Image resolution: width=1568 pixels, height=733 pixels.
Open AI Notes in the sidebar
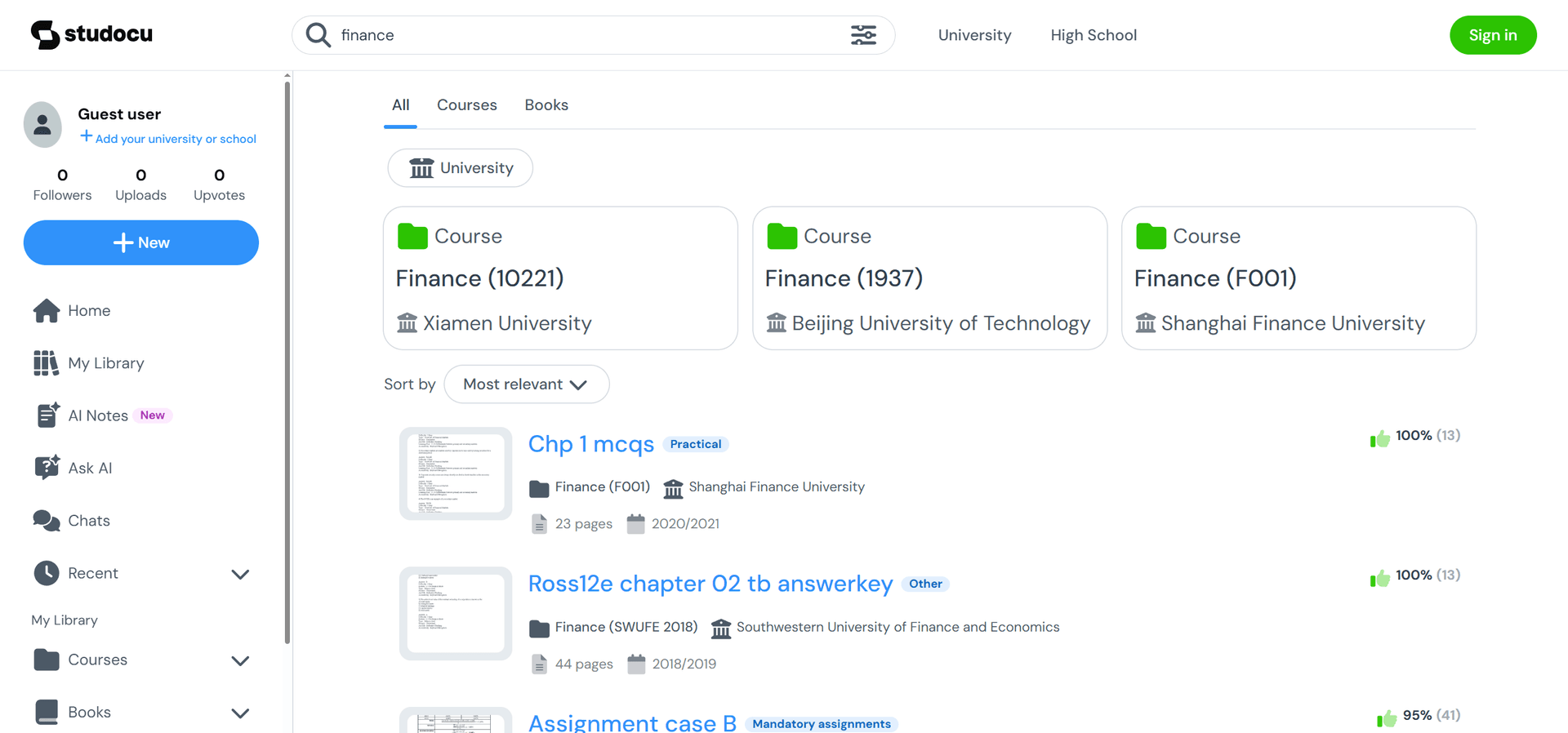pos(98,415)
